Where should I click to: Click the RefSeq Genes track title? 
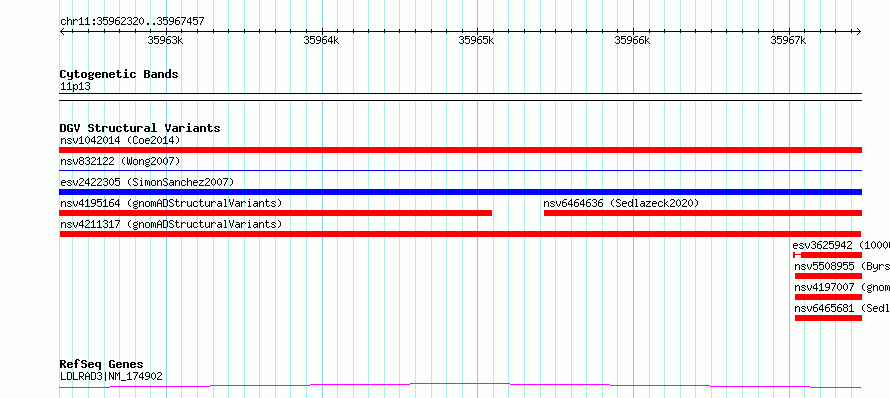coord(102,364)
